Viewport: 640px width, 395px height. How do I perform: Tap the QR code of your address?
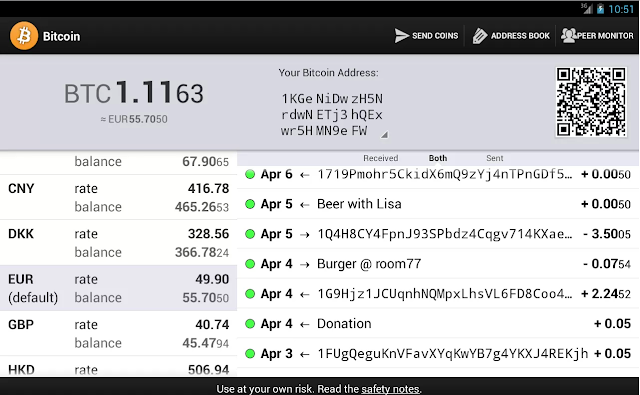591,102
